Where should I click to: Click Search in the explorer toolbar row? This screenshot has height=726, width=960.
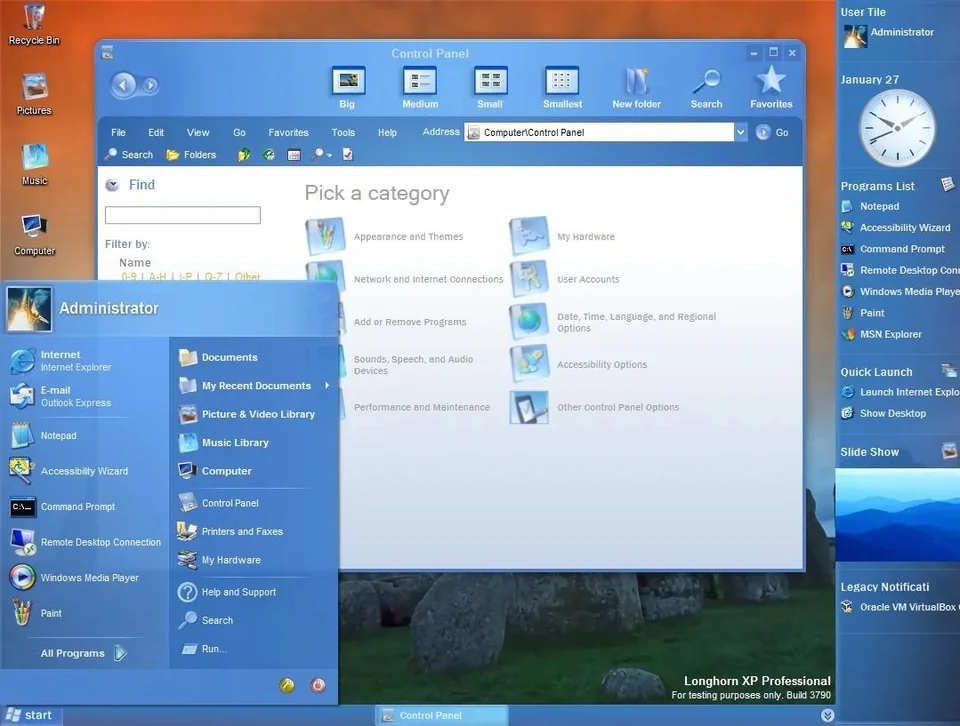[x=129, y=155]
